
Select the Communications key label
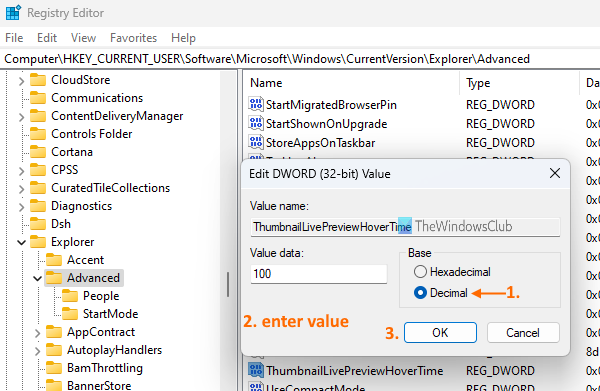[x=97, y=98]
